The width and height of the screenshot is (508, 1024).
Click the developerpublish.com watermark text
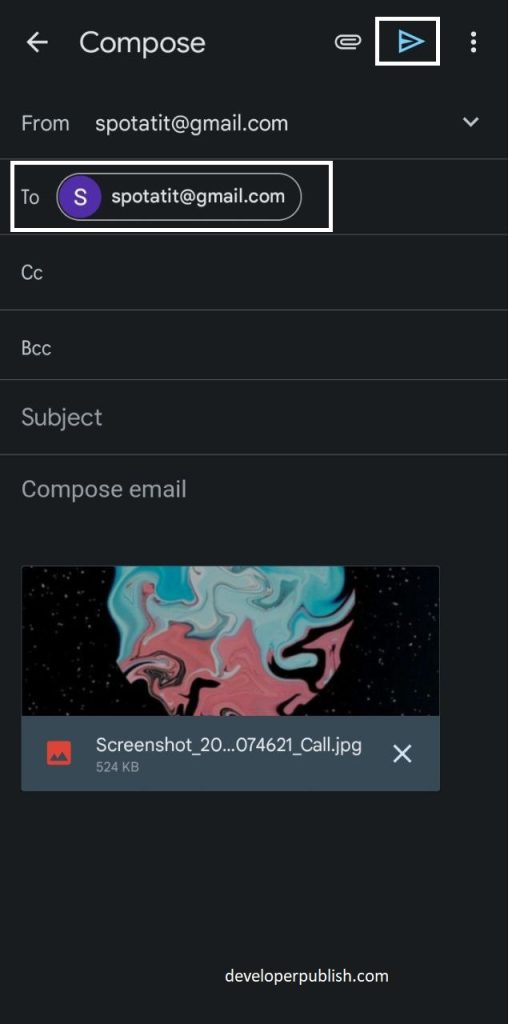tap(307, 976)
